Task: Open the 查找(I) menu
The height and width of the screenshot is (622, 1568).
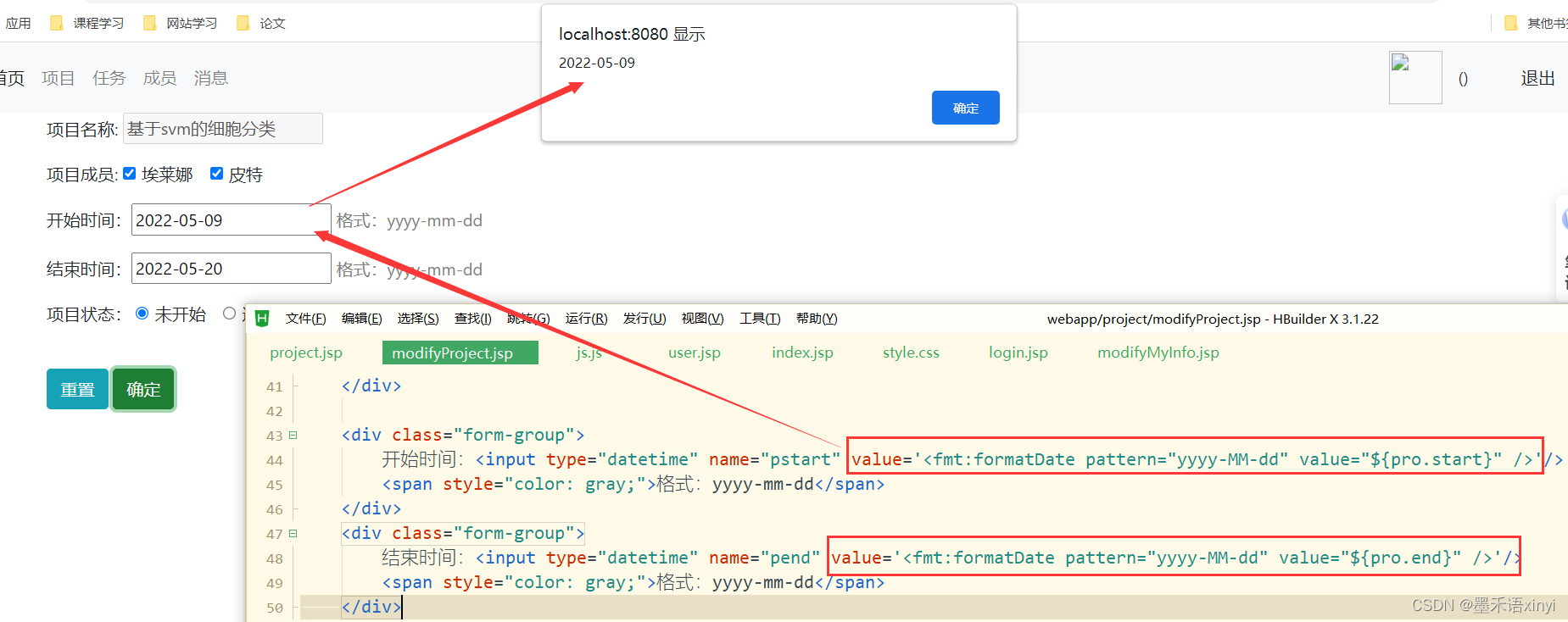Action: [x=473, y=319]
